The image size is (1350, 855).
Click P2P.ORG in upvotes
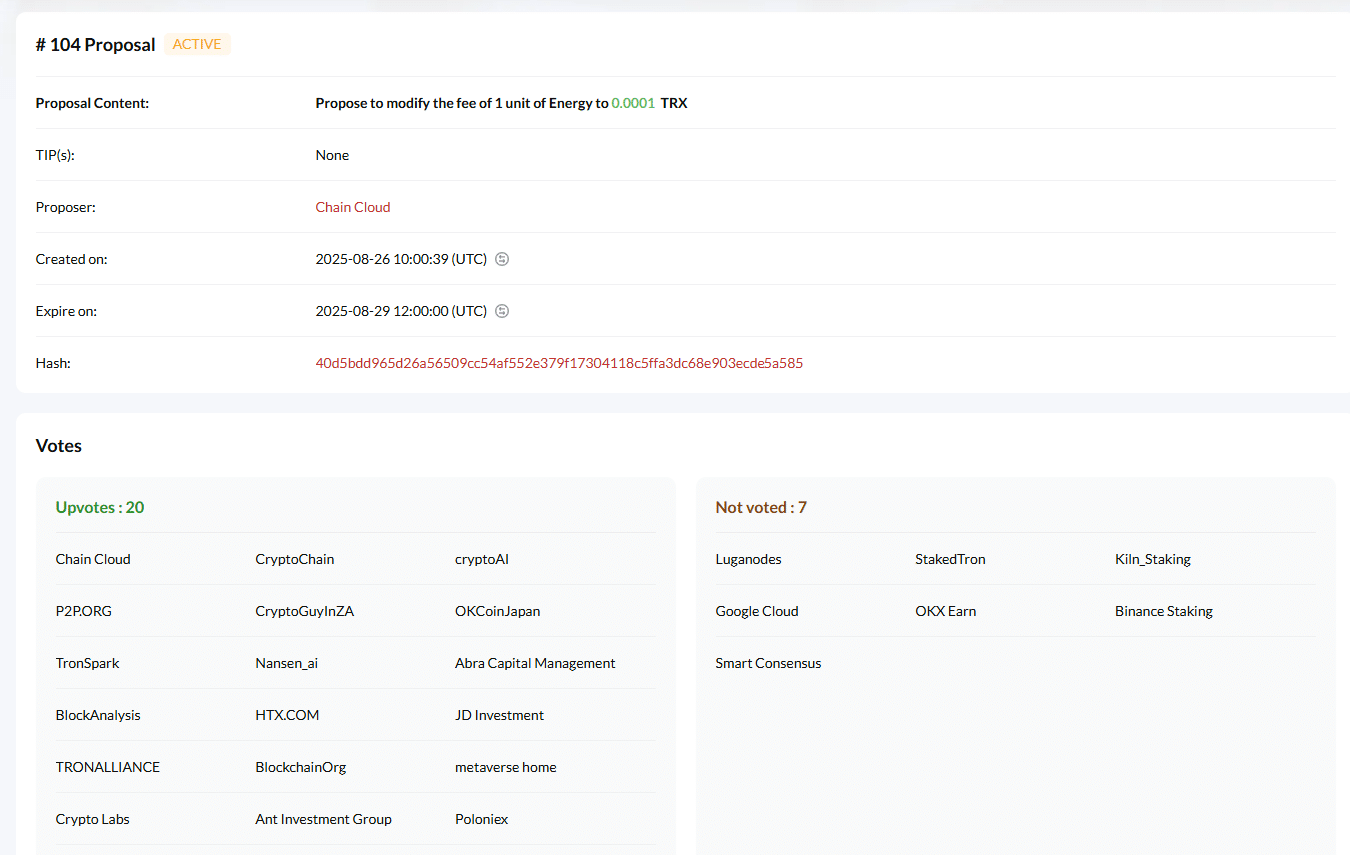coord(84,611)
